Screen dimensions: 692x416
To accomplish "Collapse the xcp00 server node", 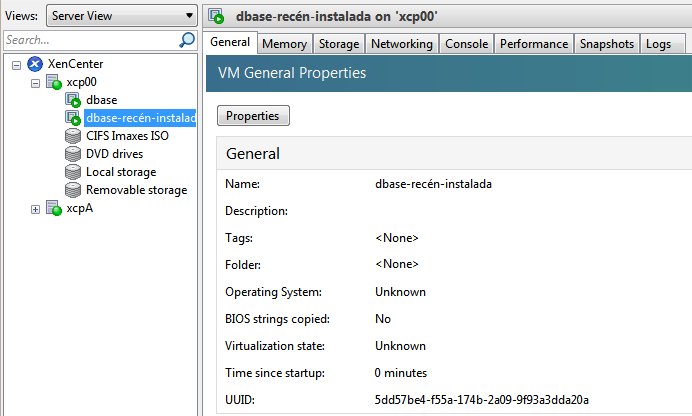I will (x=35, y=83).
